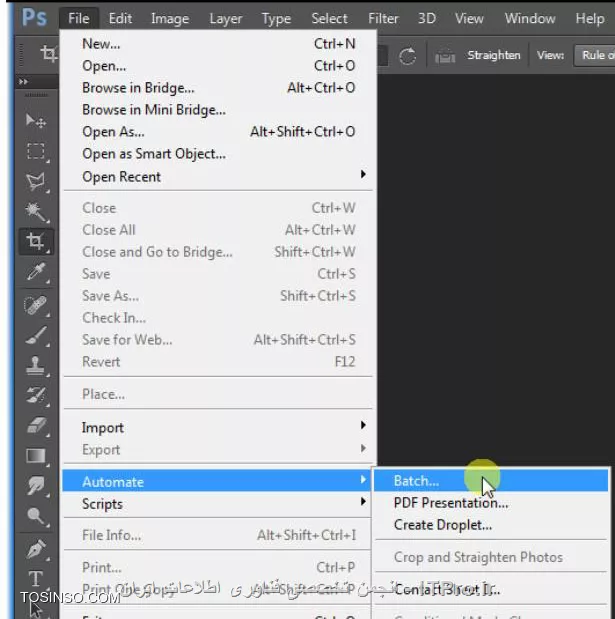
Task: Select the Dodge tool
Action: pyautogui.click(x=36, y=515)
